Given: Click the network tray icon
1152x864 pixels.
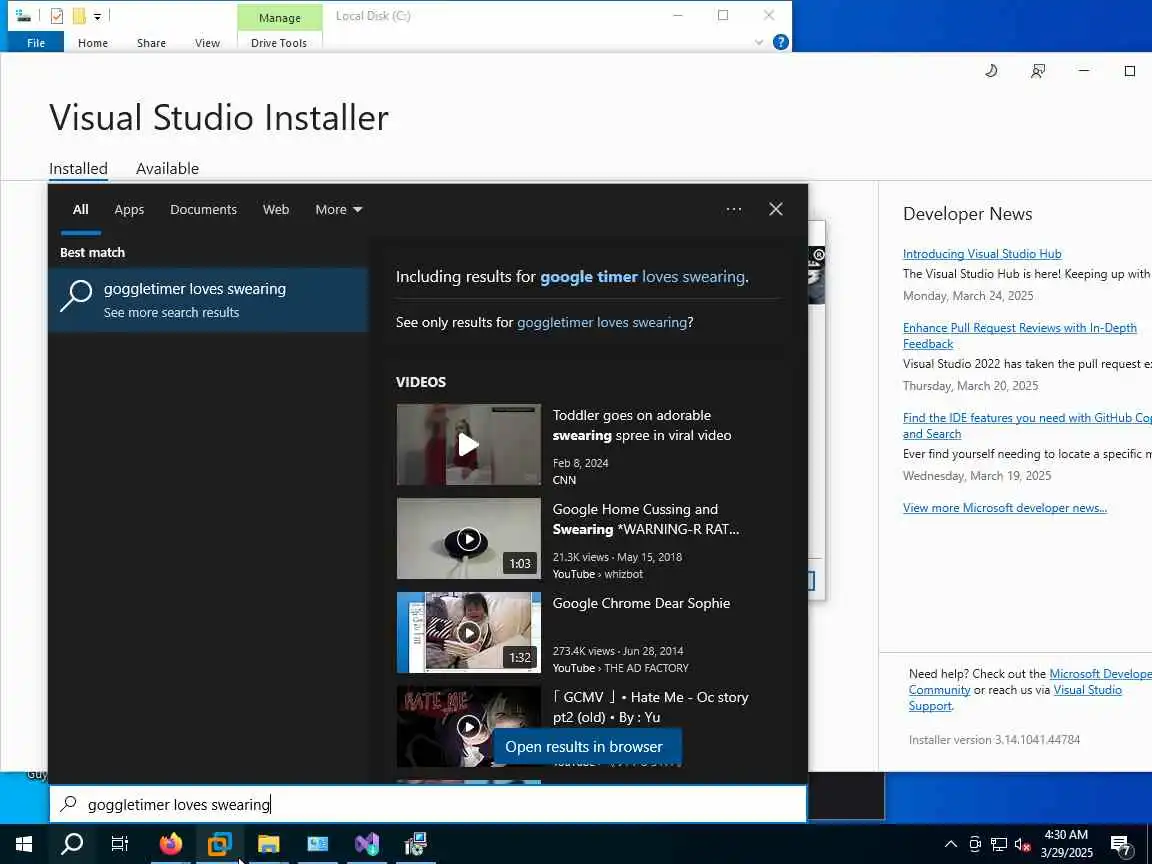Looking at the screenshot, I should click(998, 844).
